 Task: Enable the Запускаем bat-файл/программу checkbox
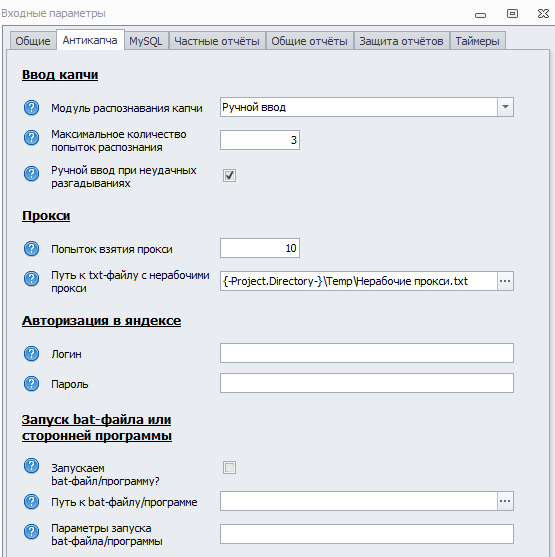coord(229,467)
